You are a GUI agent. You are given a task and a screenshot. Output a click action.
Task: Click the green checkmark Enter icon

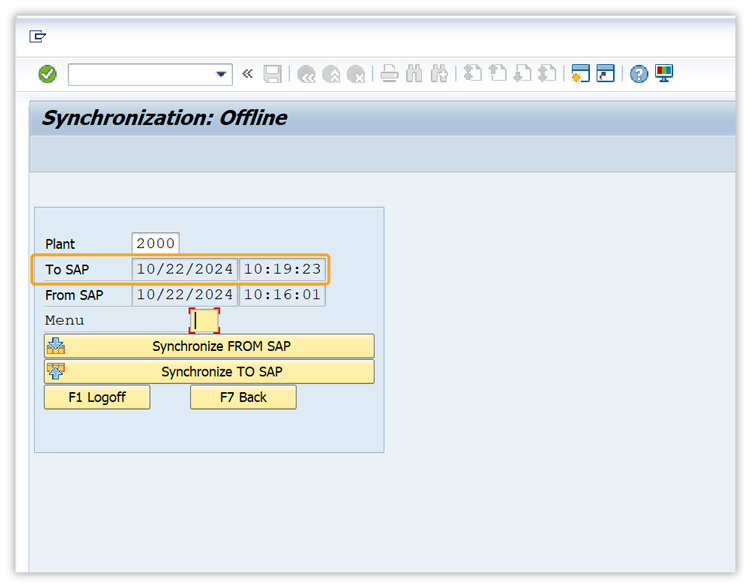[47, 74]
